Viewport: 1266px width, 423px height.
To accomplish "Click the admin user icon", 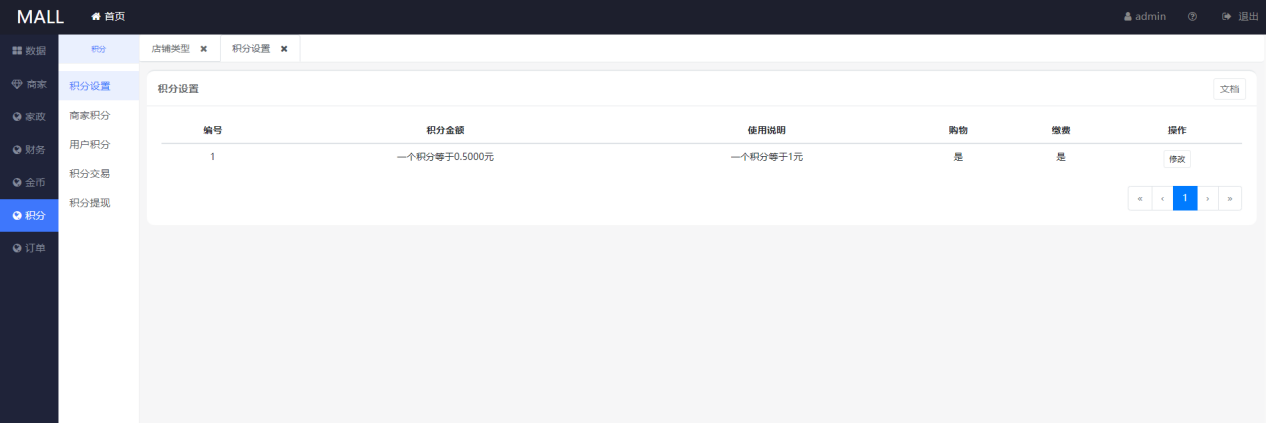I will [1128, 17].
